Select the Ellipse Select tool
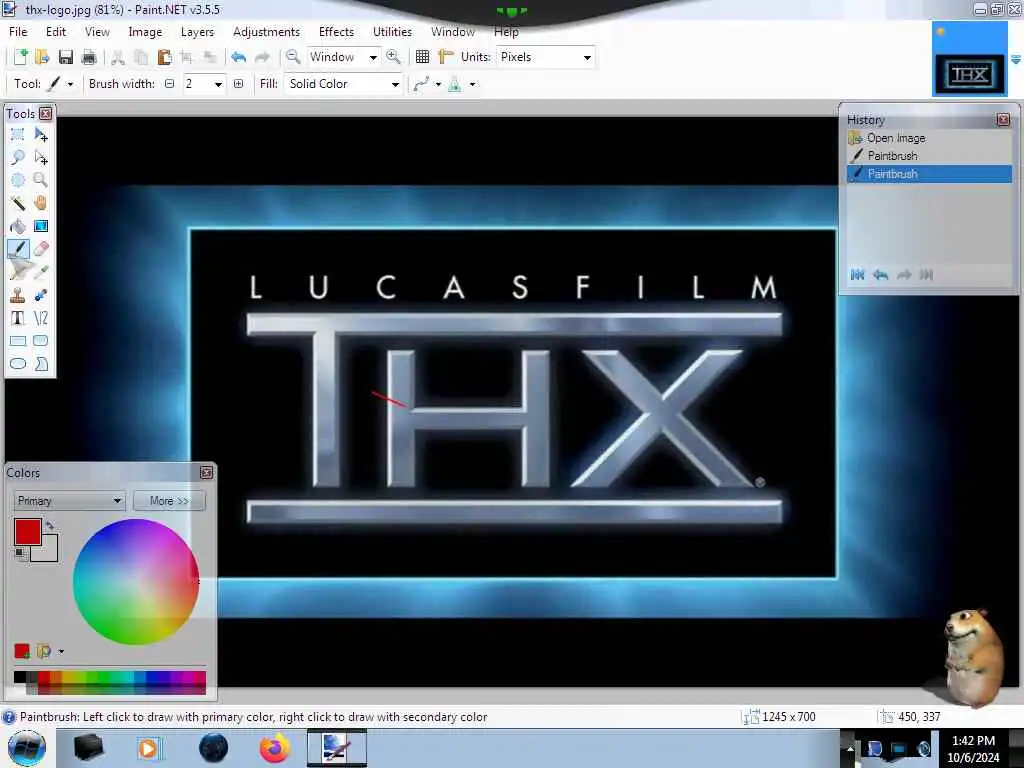The width and height of the screenshot is (1024, 768). (18, 180)
